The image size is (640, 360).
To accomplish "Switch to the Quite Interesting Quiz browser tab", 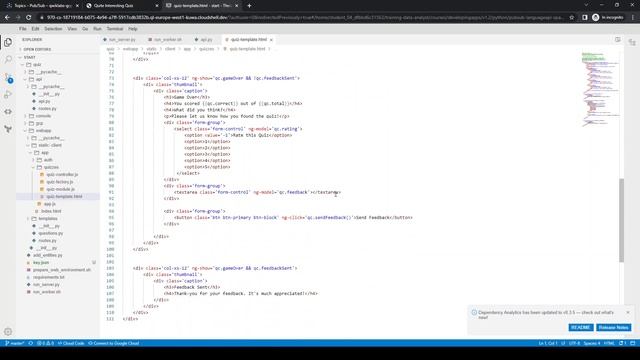I will [x=122, y=6].
